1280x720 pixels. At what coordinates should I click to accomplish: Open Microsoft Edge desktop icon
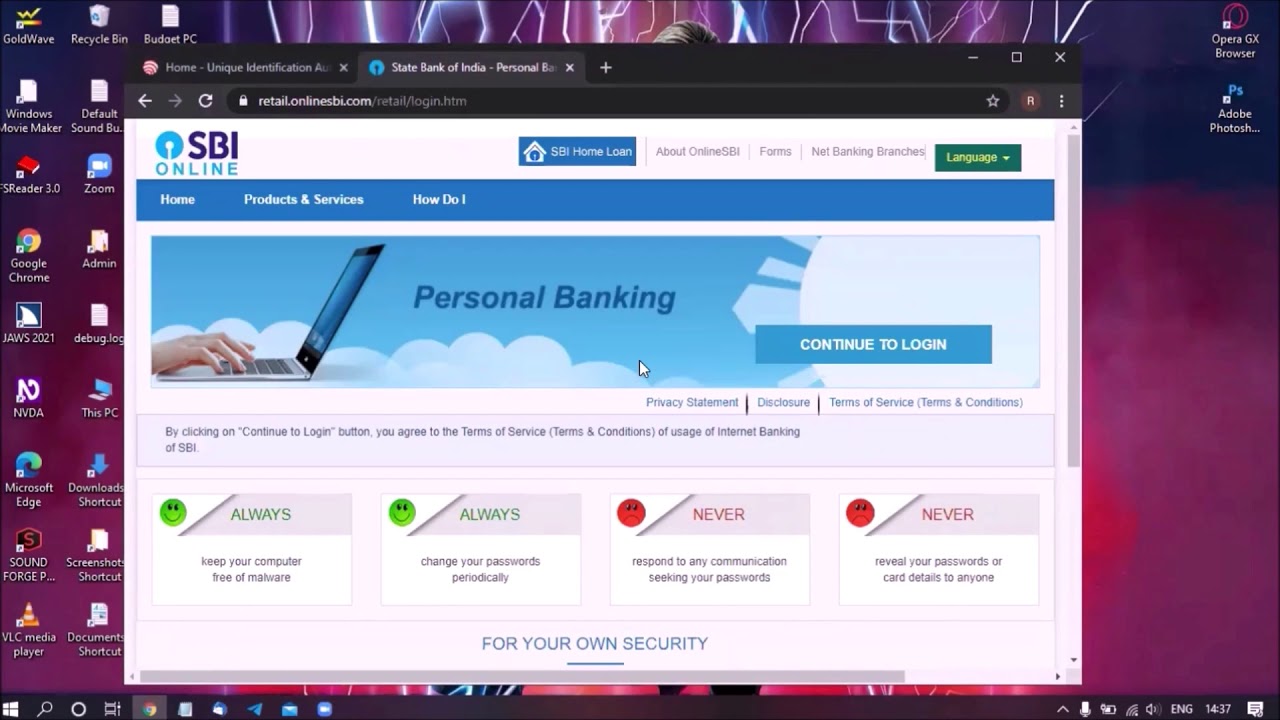coord(29,480)
